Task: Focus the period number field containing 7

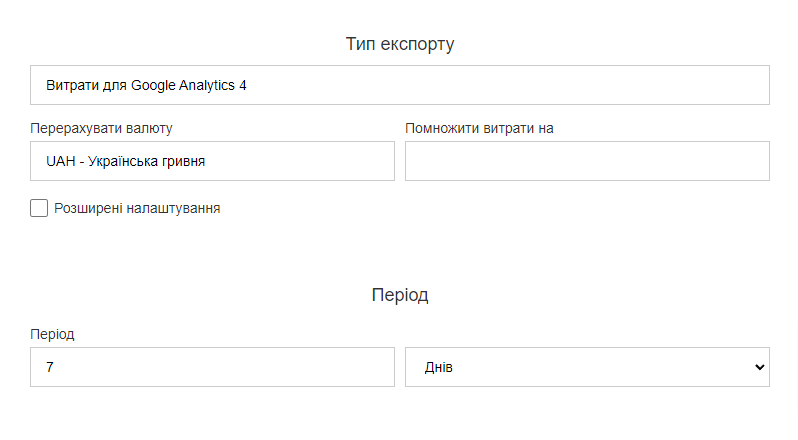Action: tap(212, 367)
